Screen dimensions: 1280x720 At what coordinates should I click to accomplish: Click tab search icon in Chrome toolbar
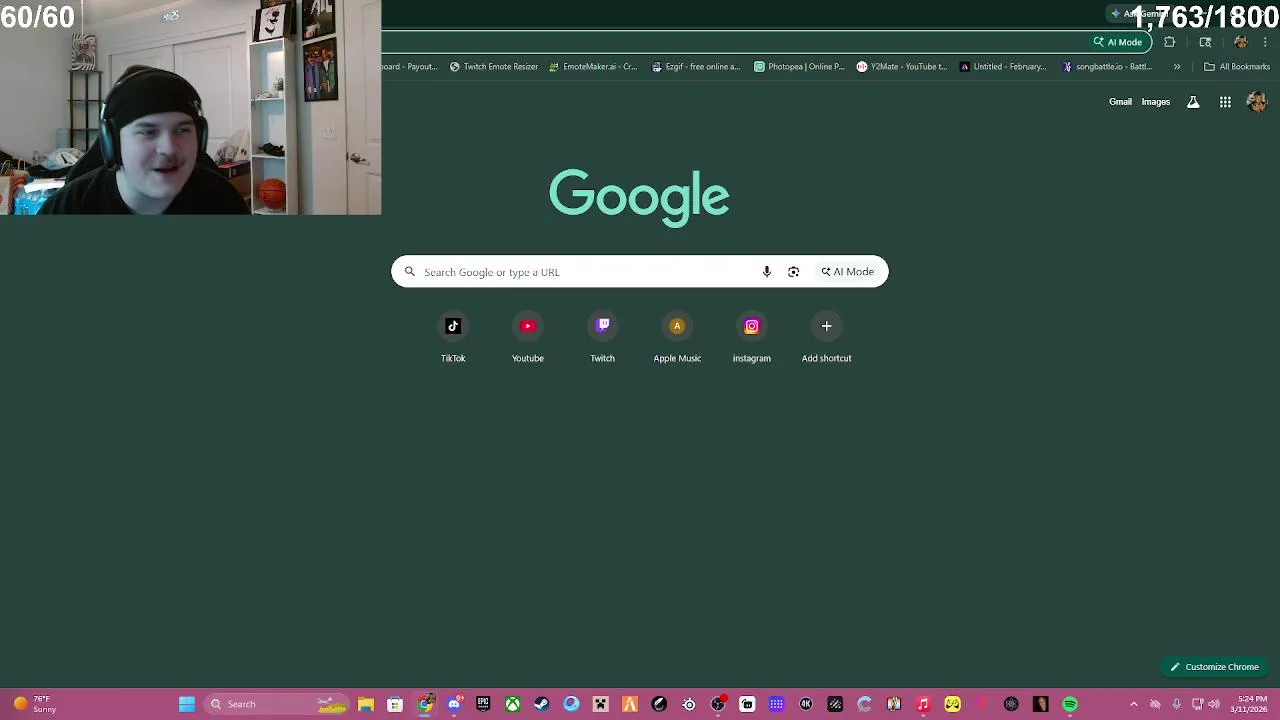pyautogui.click(x=1205, y=42)
